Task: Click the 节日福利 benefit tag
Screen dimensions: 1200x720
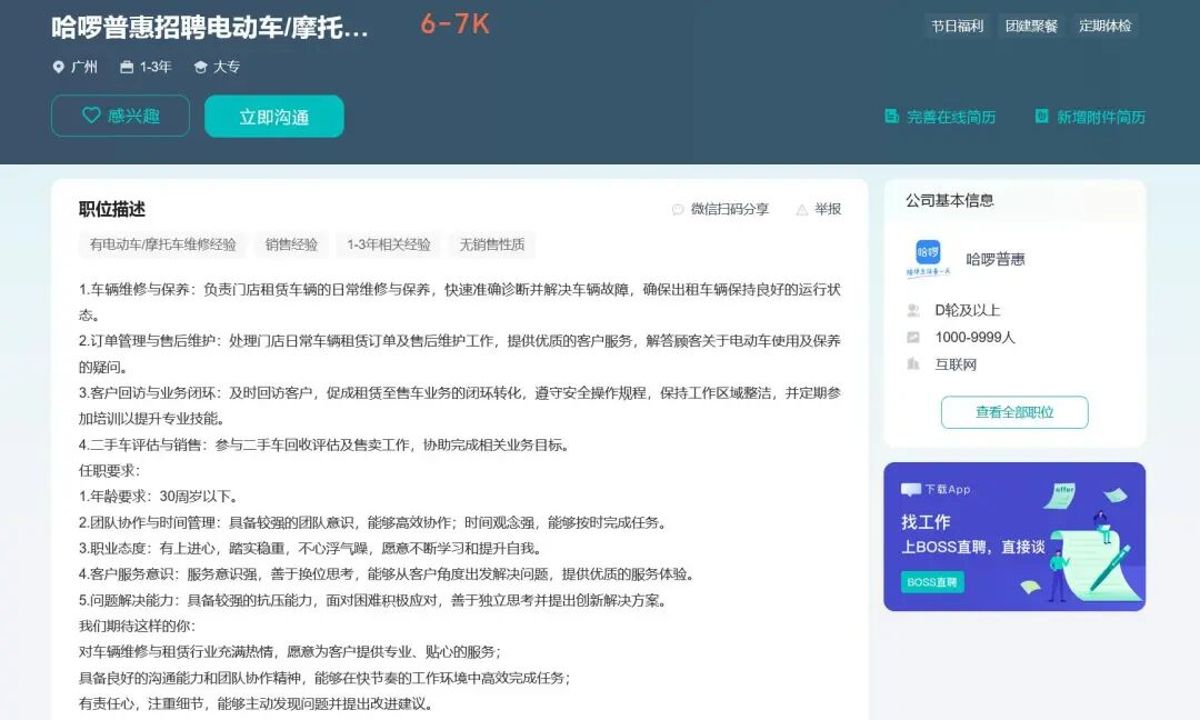Action: pos(957,26)
